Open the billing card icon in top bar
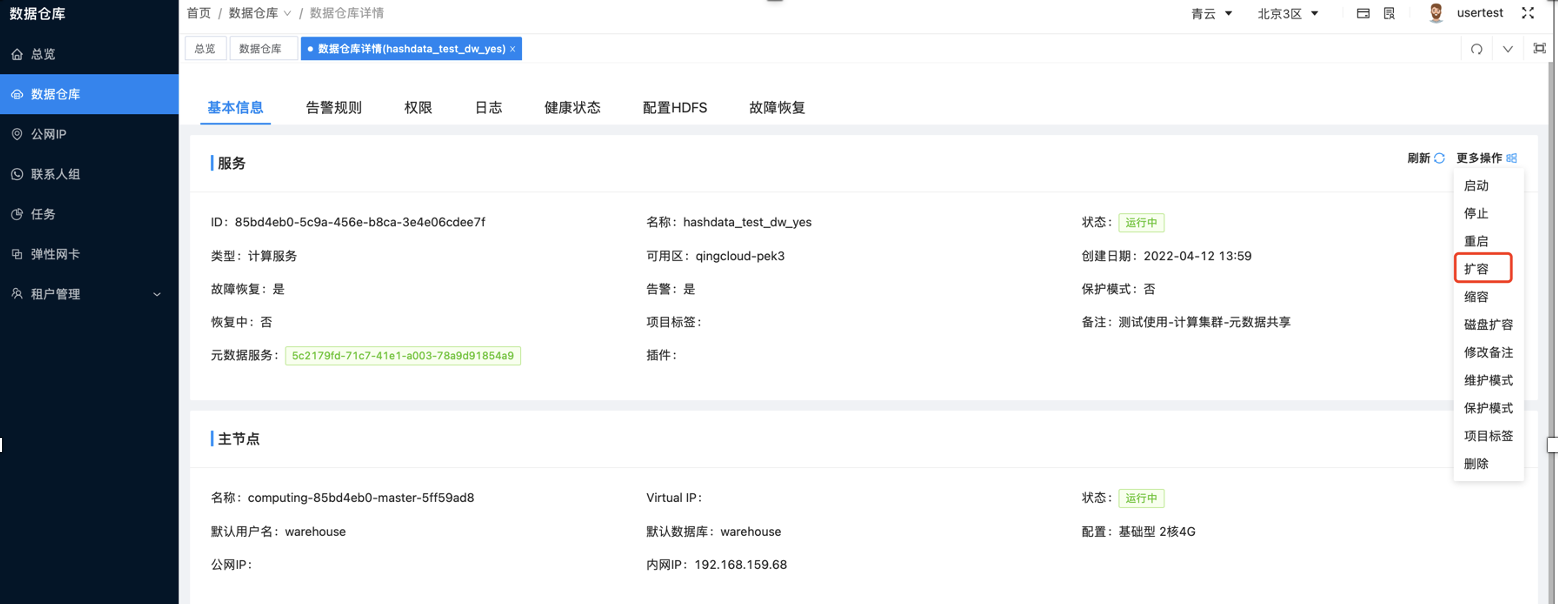 point(1364,13)
